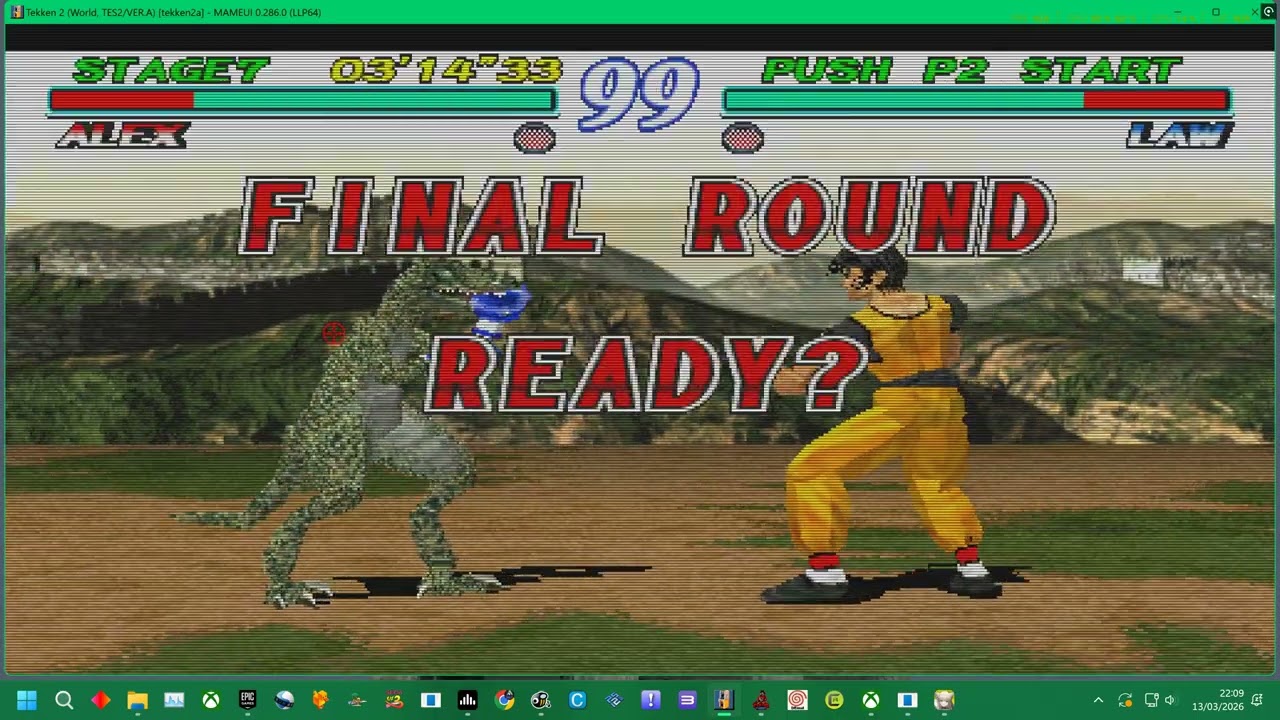Launch Google Chrome from taskbar
Viewport: 1280px width, 720px height.
pos(504,700)
